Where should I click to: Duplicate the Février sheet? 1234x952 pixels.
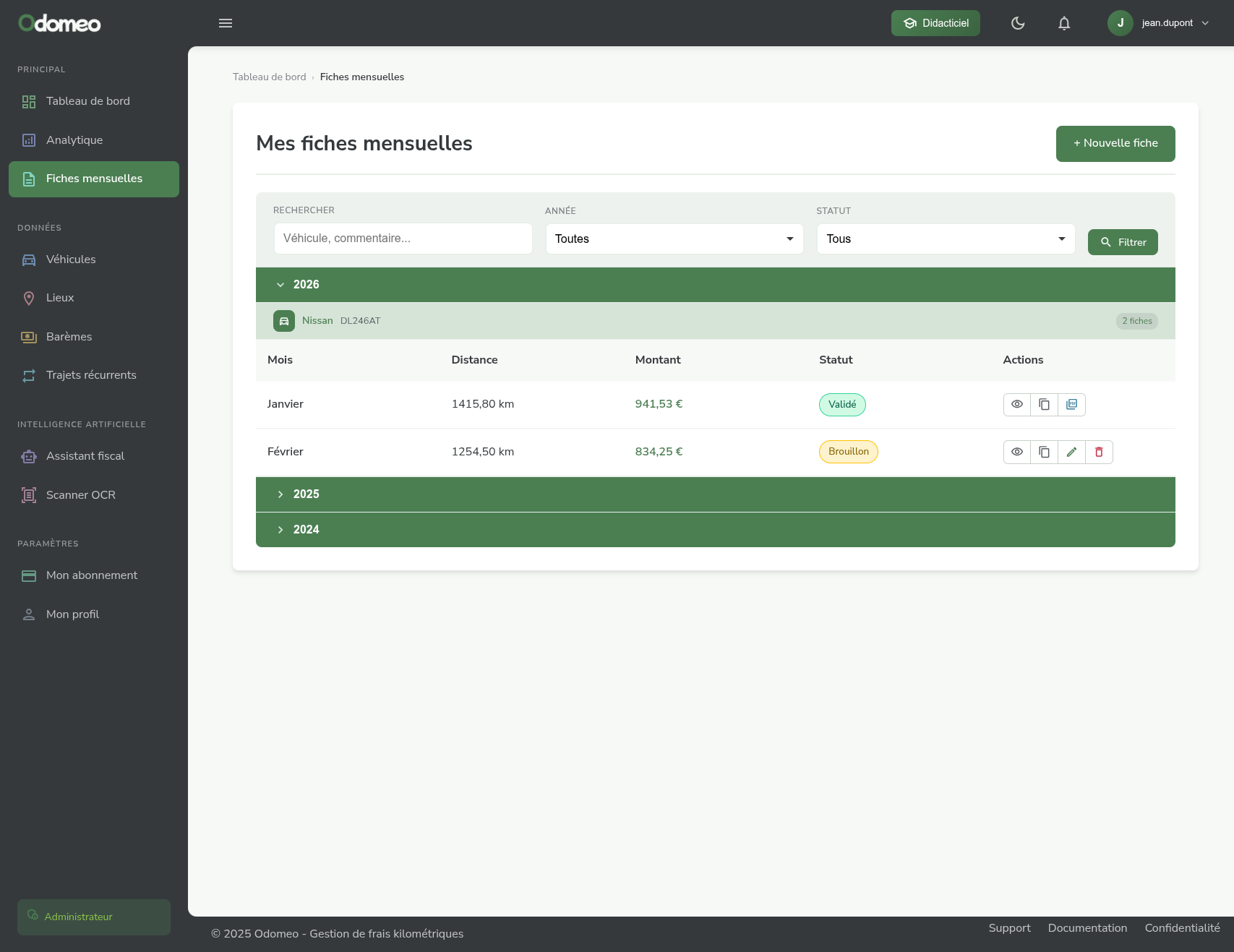1044,452
